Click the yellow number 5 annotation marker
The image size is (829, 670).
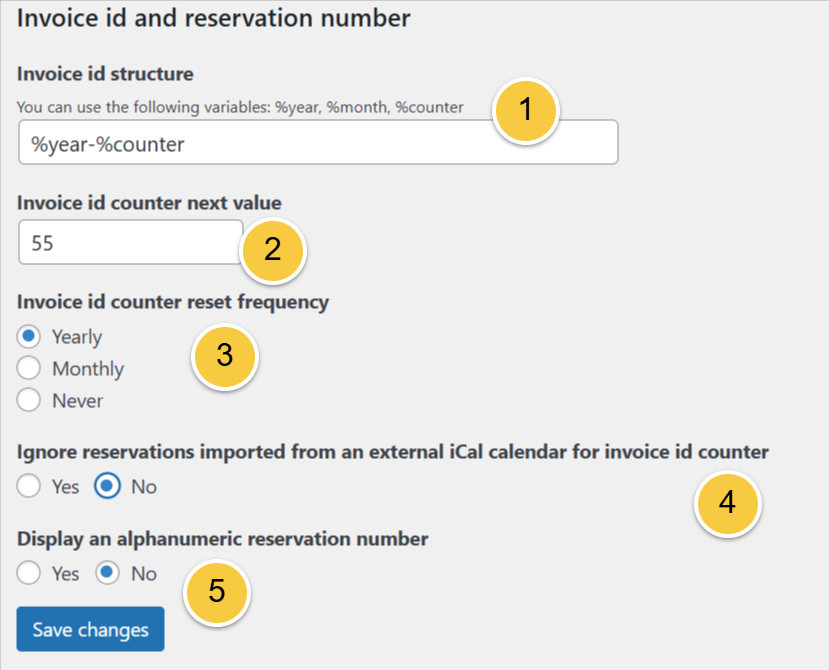[217, 591]
